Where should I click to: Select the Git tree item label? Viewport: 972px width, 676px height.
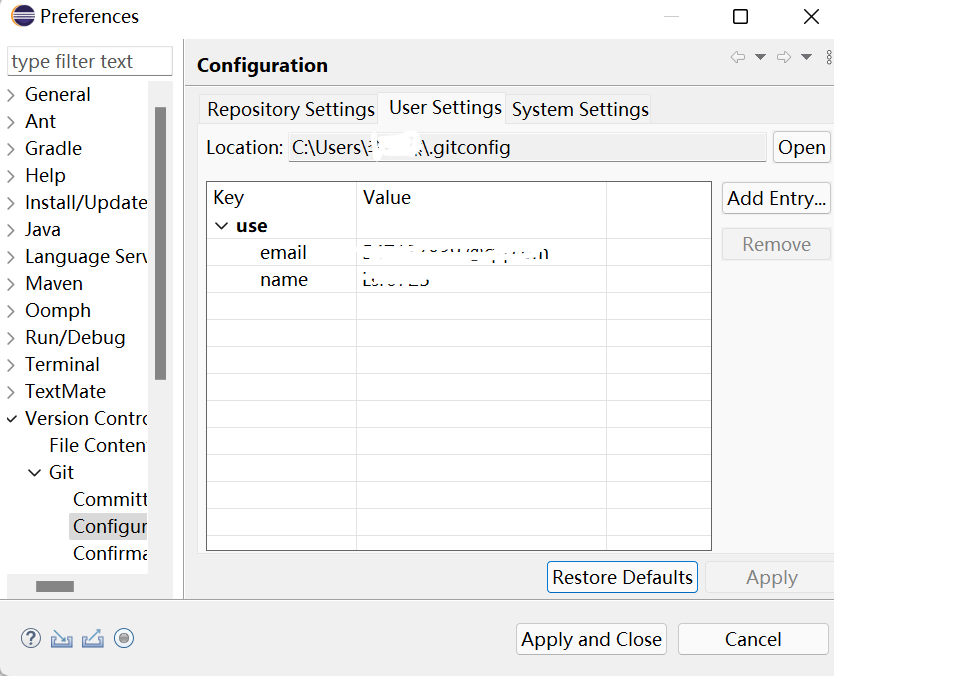pos(61,472)
